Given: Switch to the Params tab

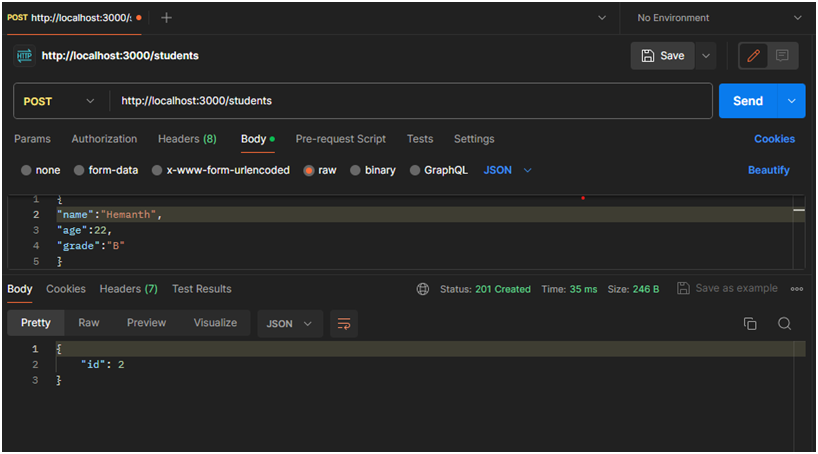Looking at the screenshot, I should click(x=32, y=139).
